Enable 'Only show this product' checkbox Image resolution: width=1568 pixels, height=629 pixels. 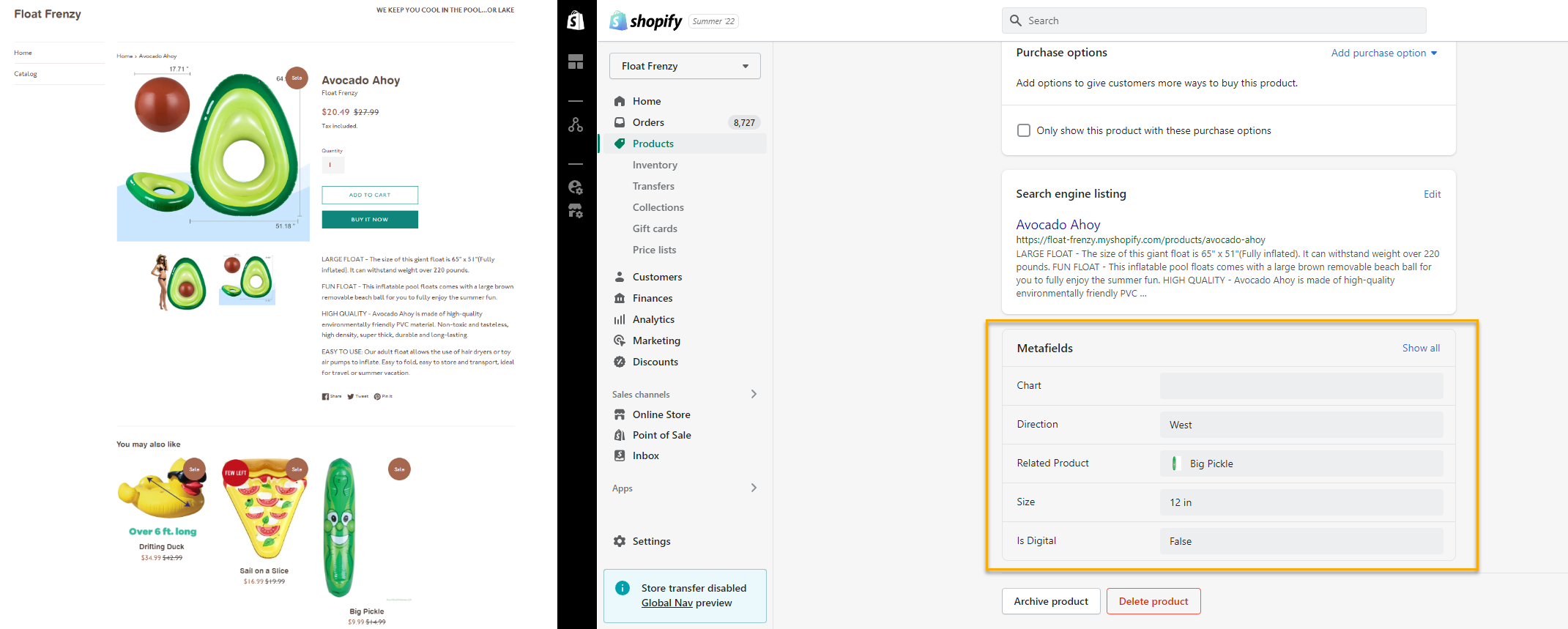[x=1024, y=130]
